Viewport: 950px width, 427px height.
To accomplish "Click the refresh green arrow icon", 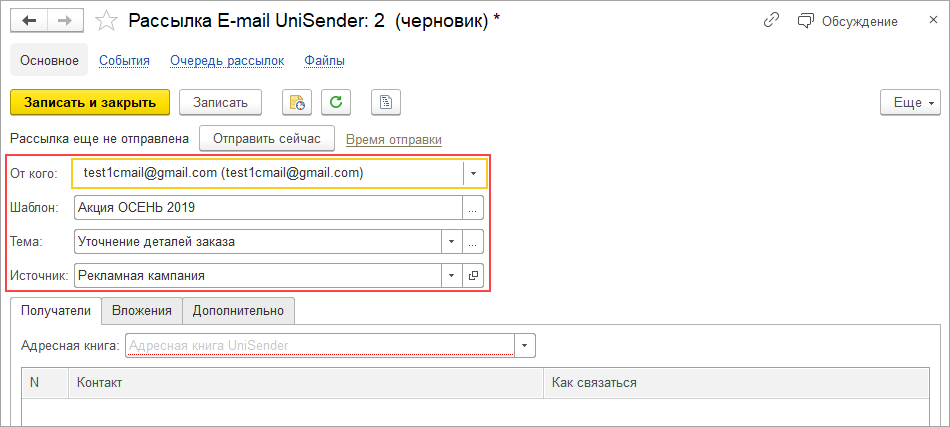I will (x=336, y=102).
